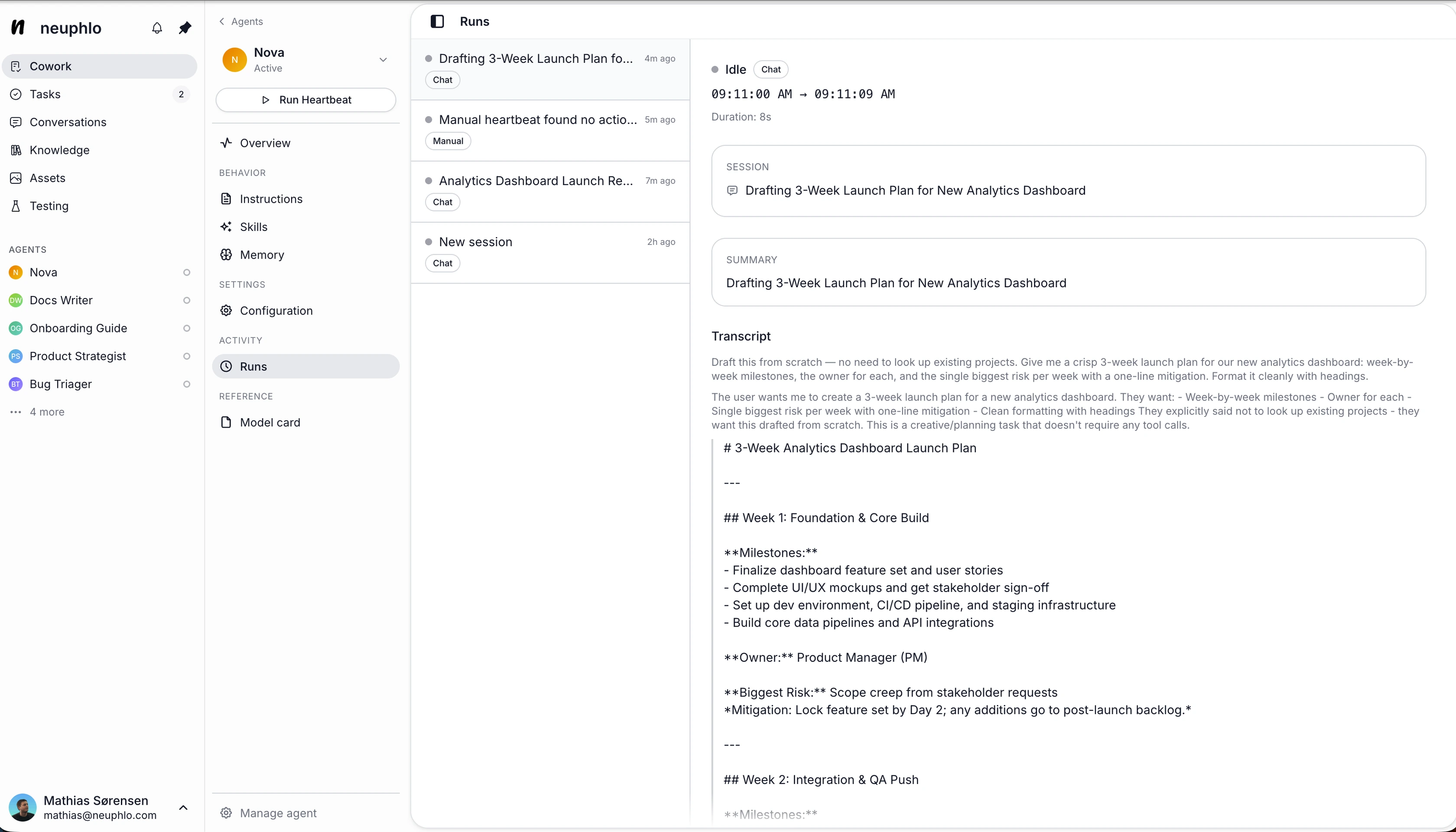Select Runs under Activity

coord(305,367)
